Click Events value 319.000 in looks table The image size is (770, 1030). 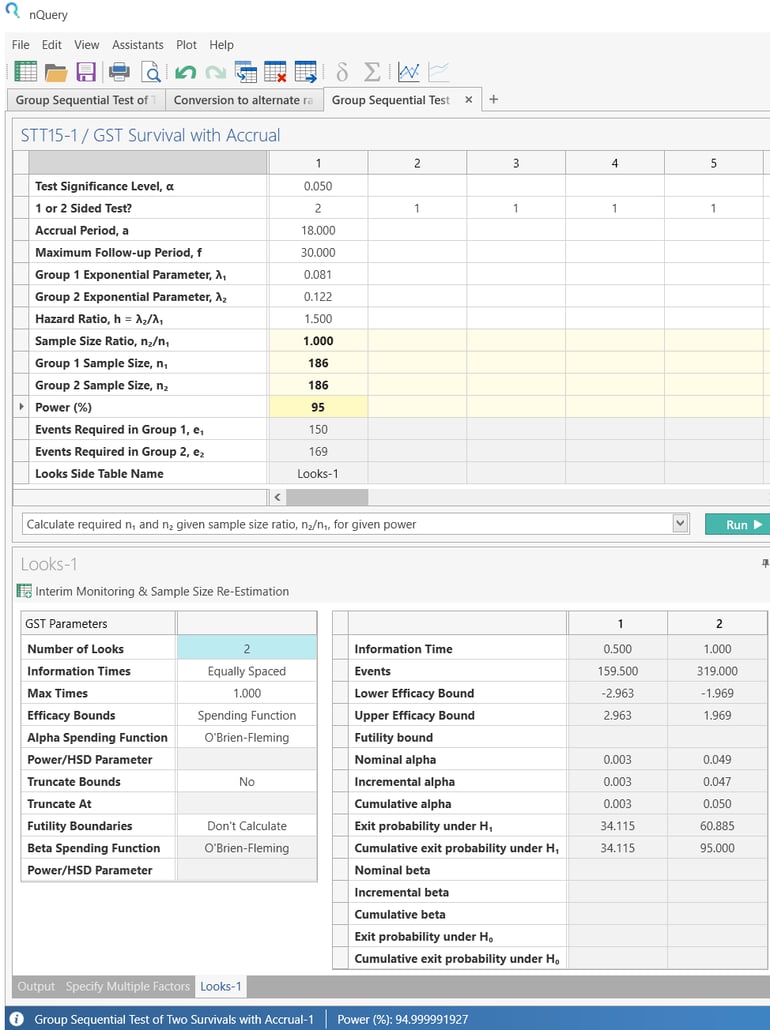[x=717, y=671]
